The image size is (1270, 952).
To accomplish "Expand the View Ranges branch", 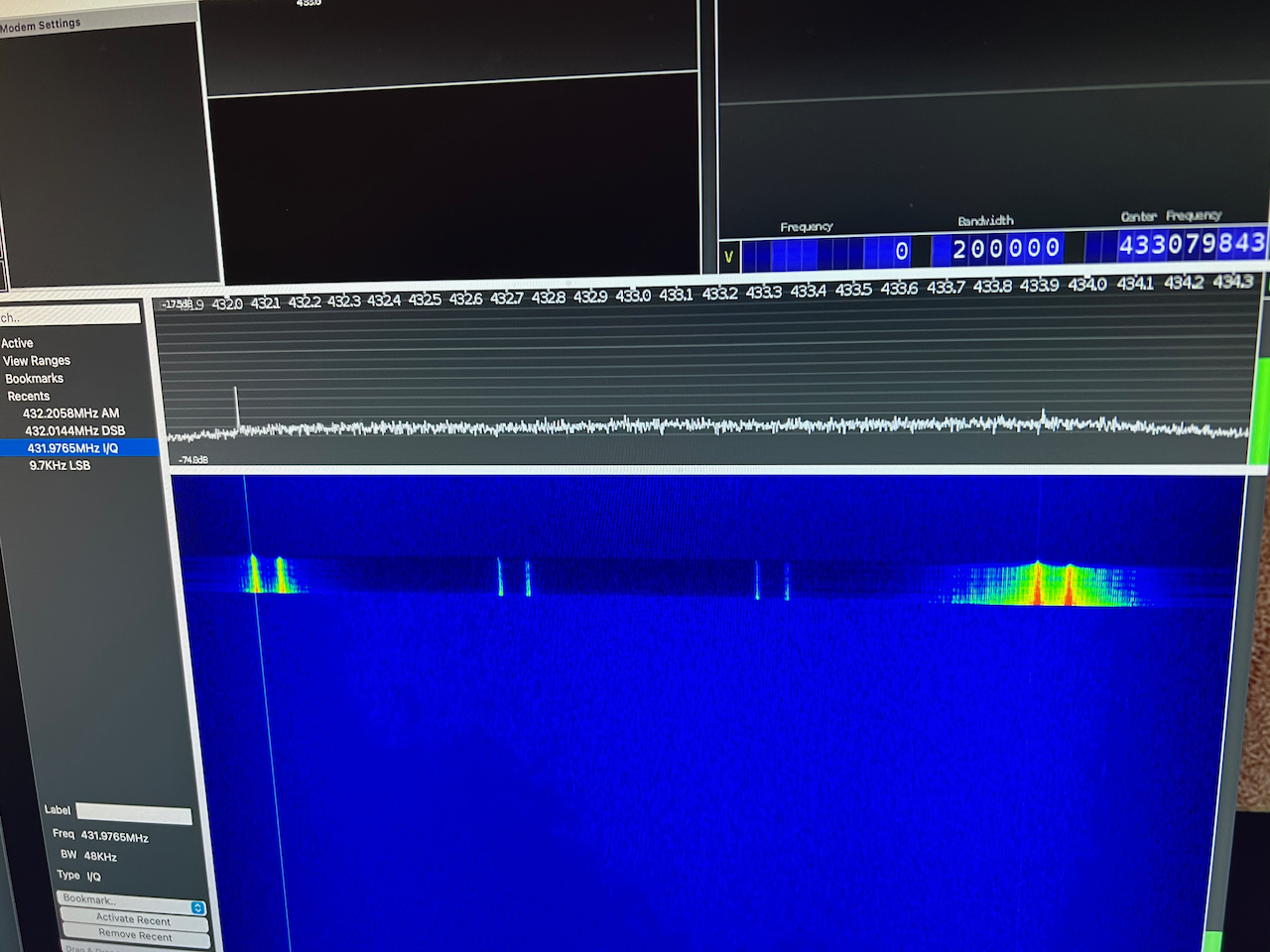I will tap(36, 361).
